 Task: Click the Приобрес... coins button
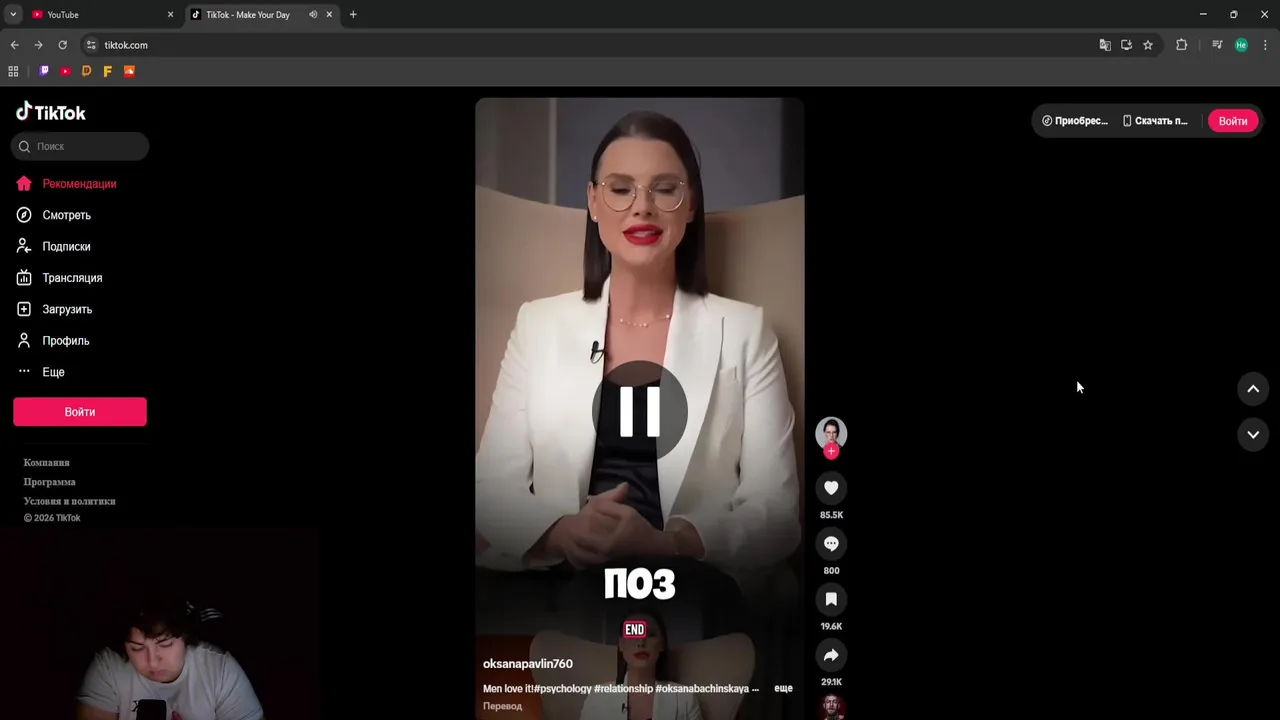click(1075, 121)
